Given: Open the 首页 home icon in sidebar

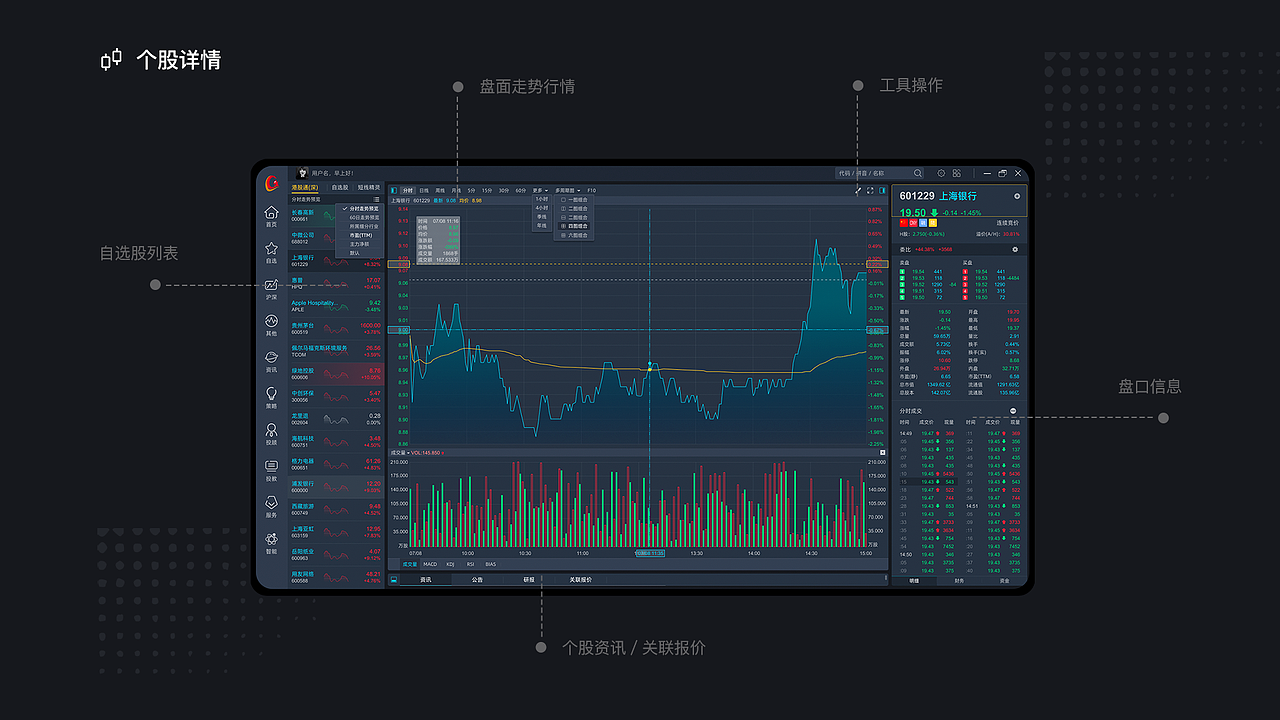Looking at the screenshot, I should click(271, 213).
